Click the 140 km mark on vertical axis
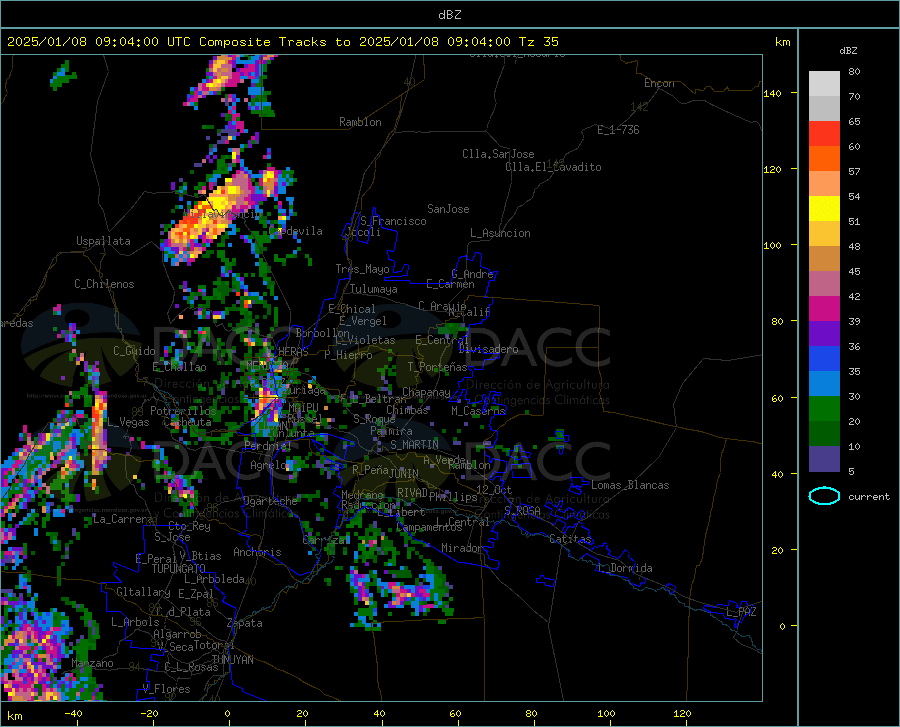The image size is (900, 727). (773, 93)
